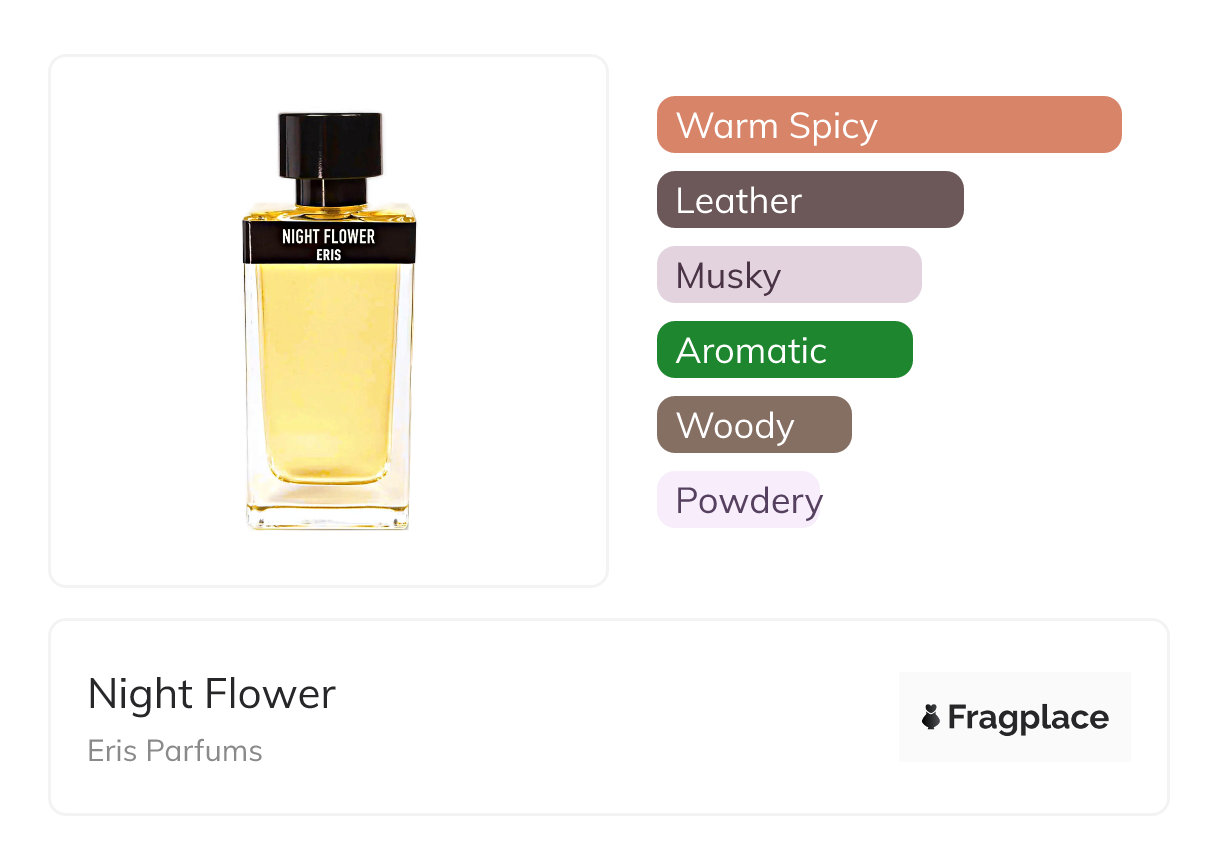This screenshot has width=1218, height=864.
Task: Choose the green Aromatic accord bar
Action: pyautogui.click(x=784, y=350)
